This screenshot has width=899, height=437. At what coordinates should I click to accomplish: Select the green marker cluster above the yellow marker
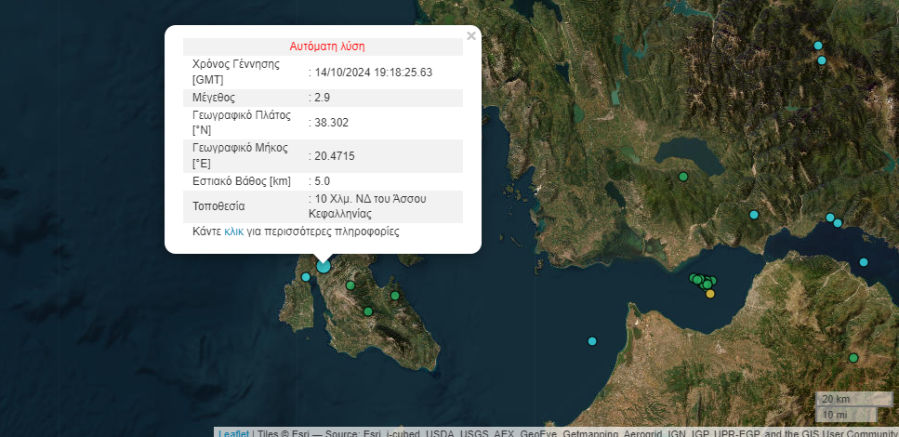(702, 280)
